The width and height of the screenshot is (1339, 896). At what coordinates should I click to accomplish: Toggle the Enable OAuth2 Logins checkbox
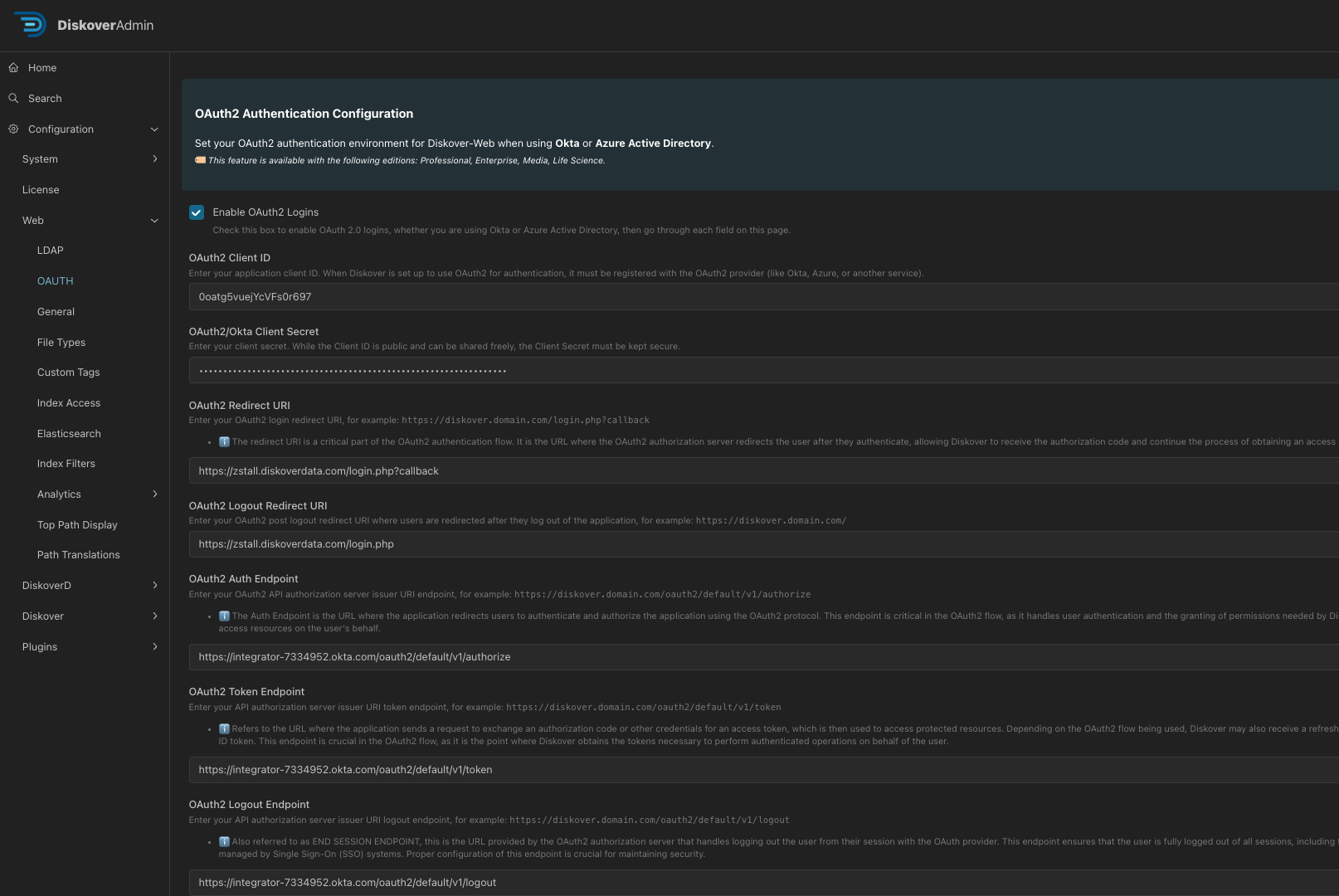(x=197, y=212)
